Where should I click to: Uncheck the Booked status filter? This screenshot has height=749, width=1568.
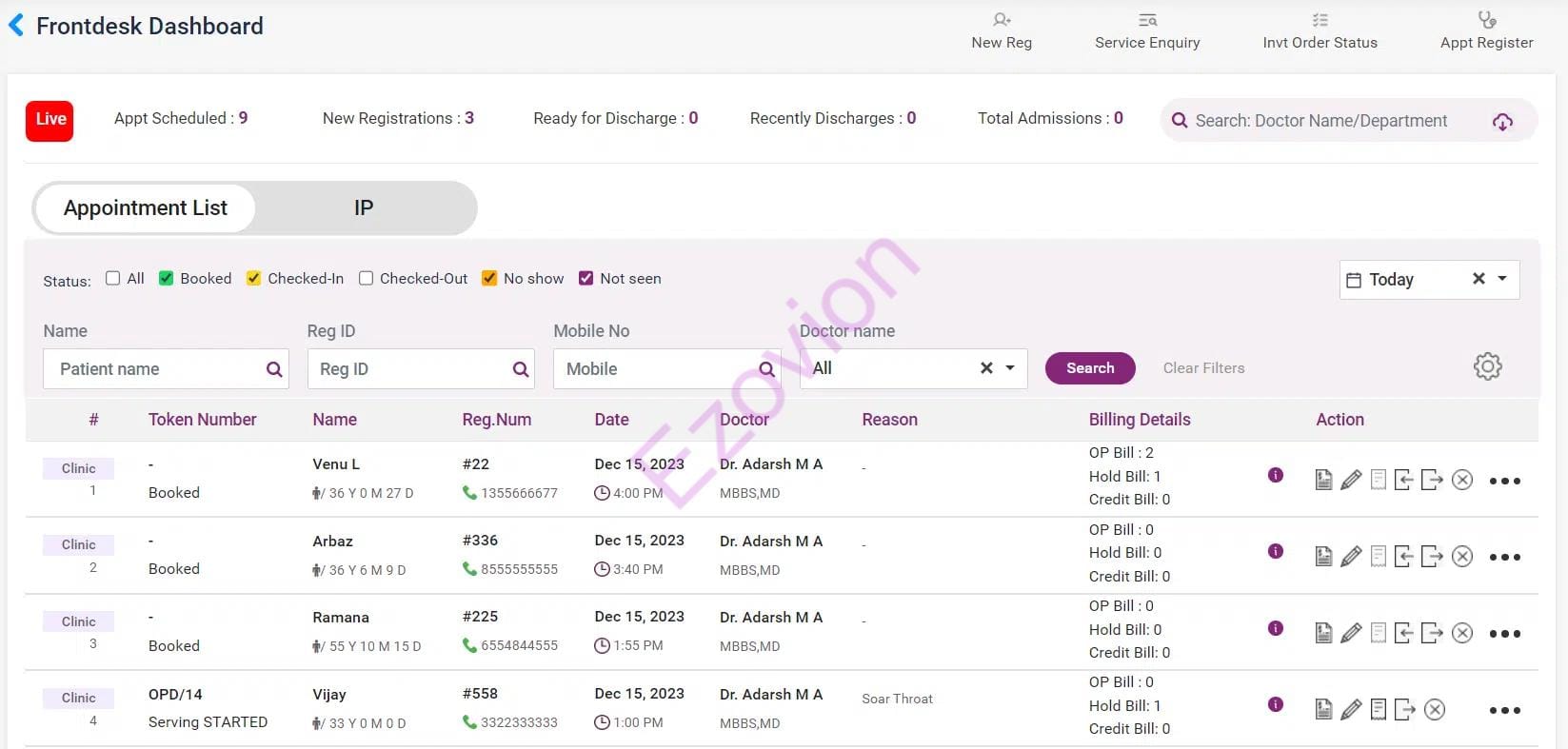tap(167, 278)
